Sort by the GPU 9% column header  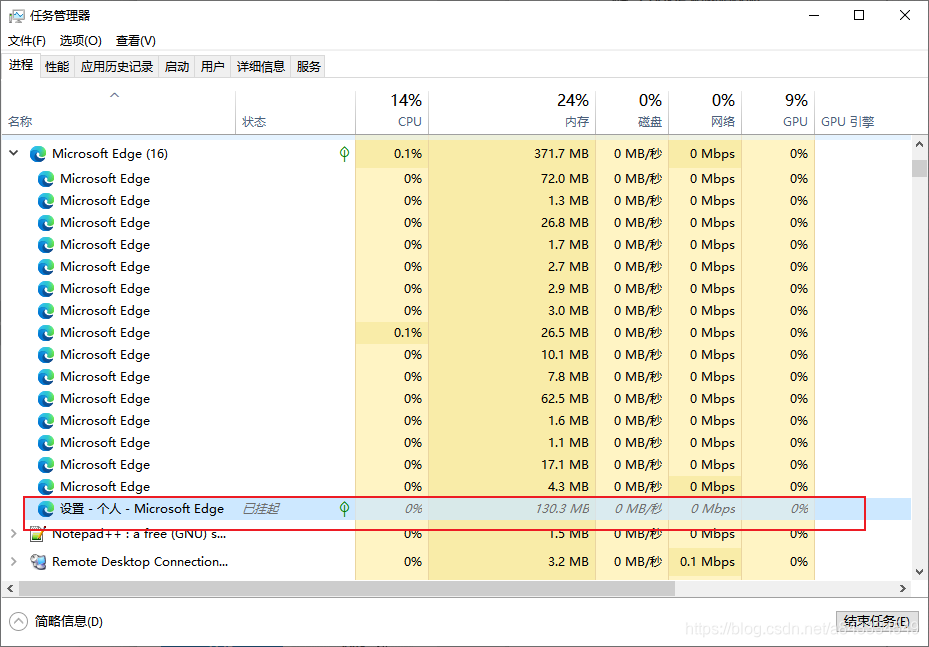pyautogui.click(x=779, y=111)
